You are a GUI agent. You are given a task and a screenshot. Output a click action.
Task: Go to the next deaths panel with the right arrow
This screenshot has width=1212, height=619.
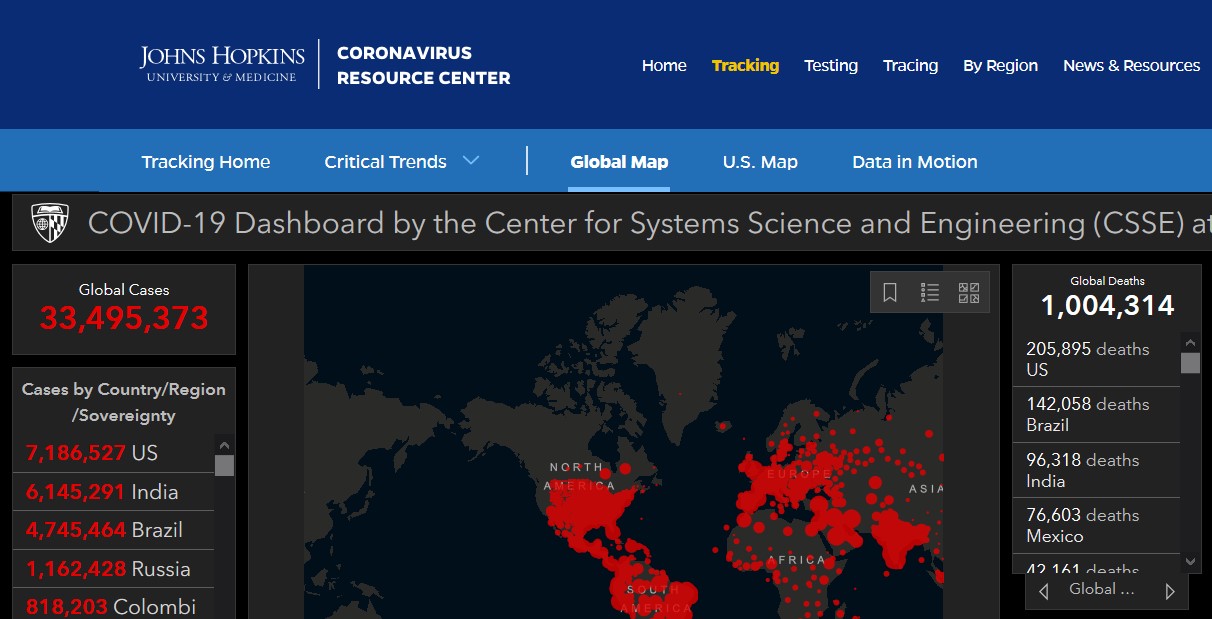coord(1170,591)
